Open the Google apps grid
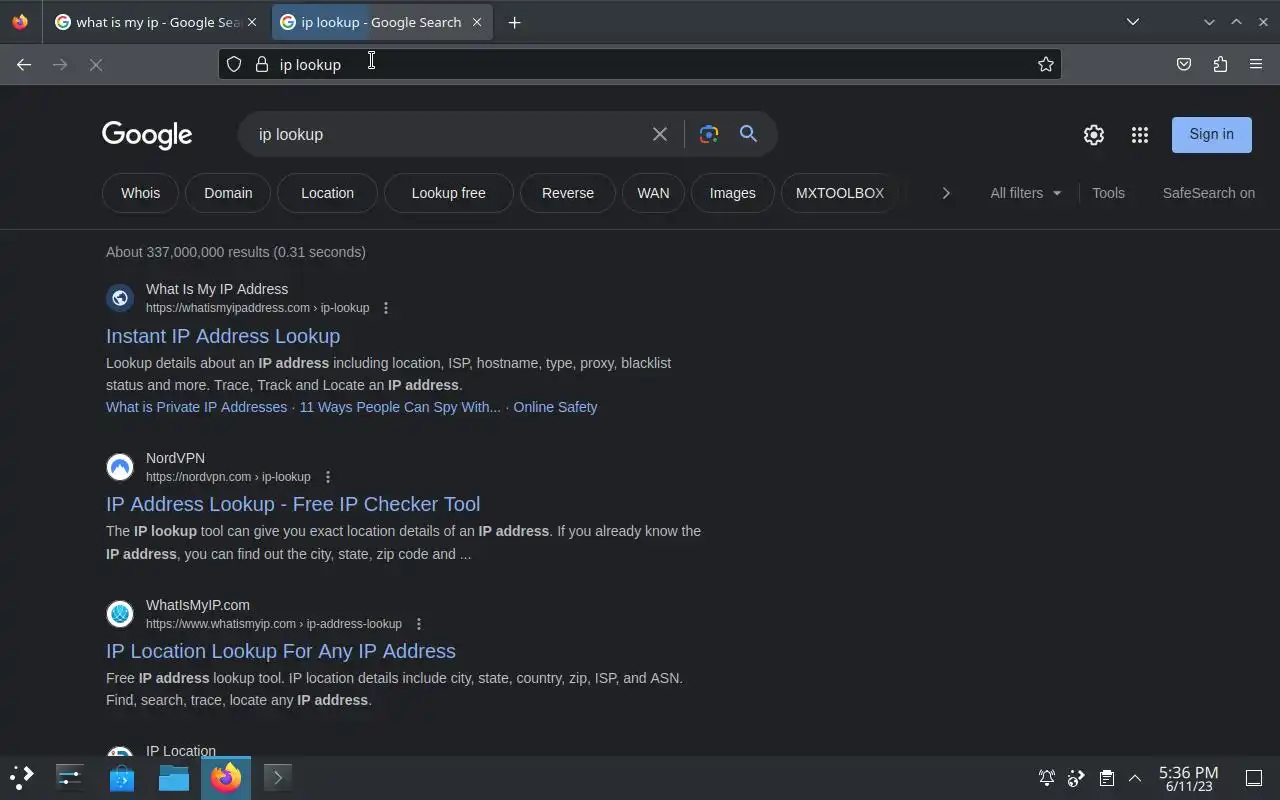Viewport: 1280px width, 800px height. pos(1140,135)
